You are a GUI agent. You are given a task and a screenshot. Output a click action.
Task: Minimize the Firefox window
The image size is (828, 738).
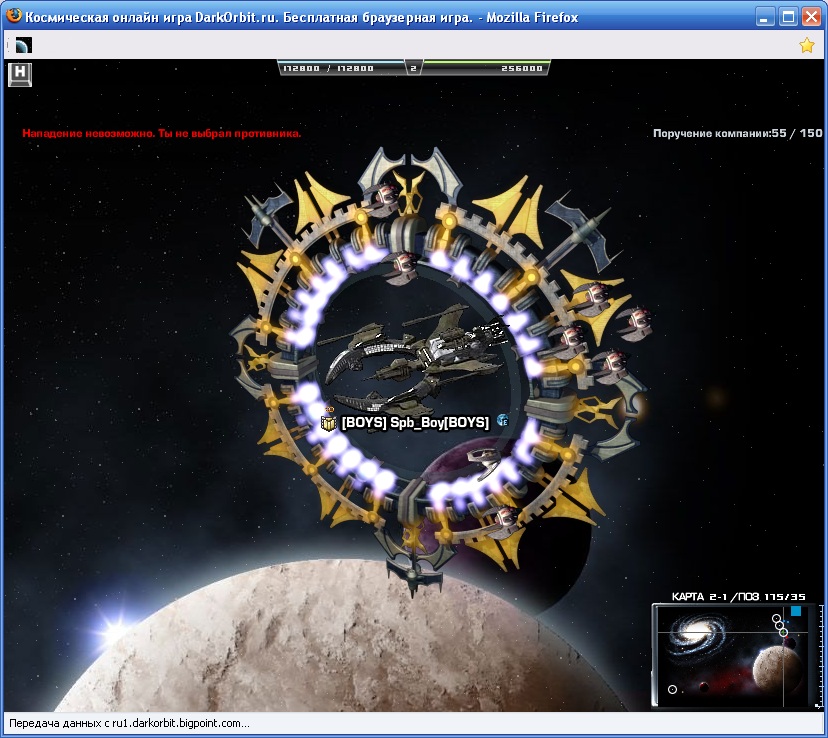(x=764, y=17)
